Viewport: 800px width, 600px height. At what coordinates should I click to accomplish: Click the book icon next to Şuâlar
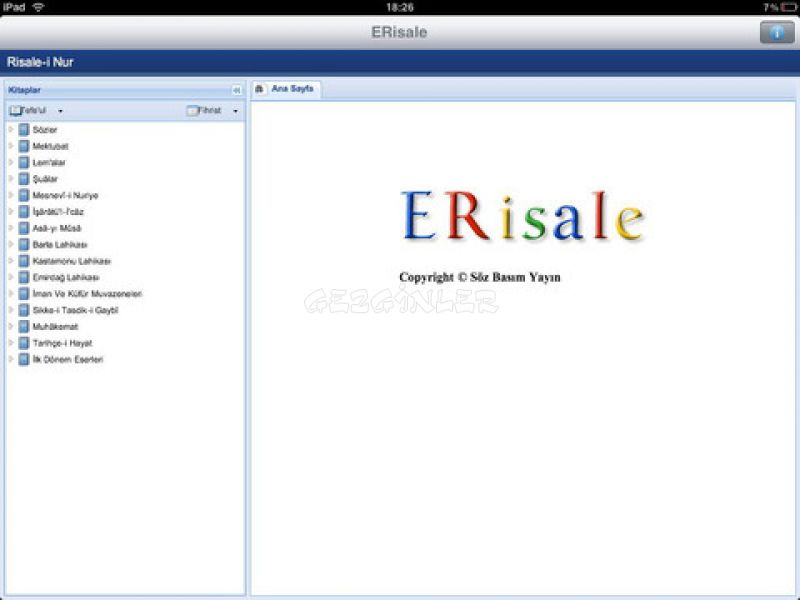23,179
